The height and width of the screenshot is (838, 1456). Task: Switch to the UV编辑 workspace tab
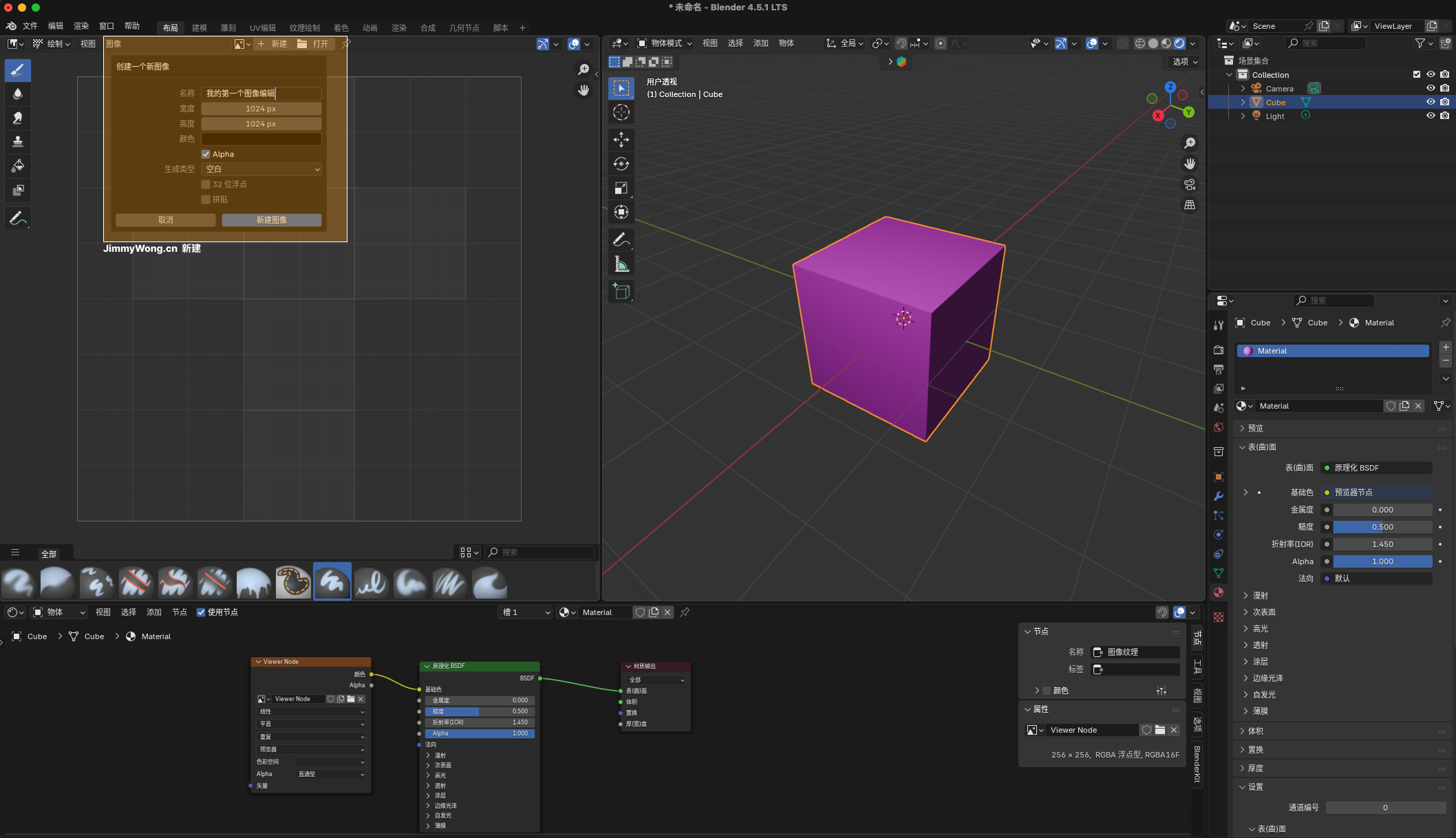262,28
